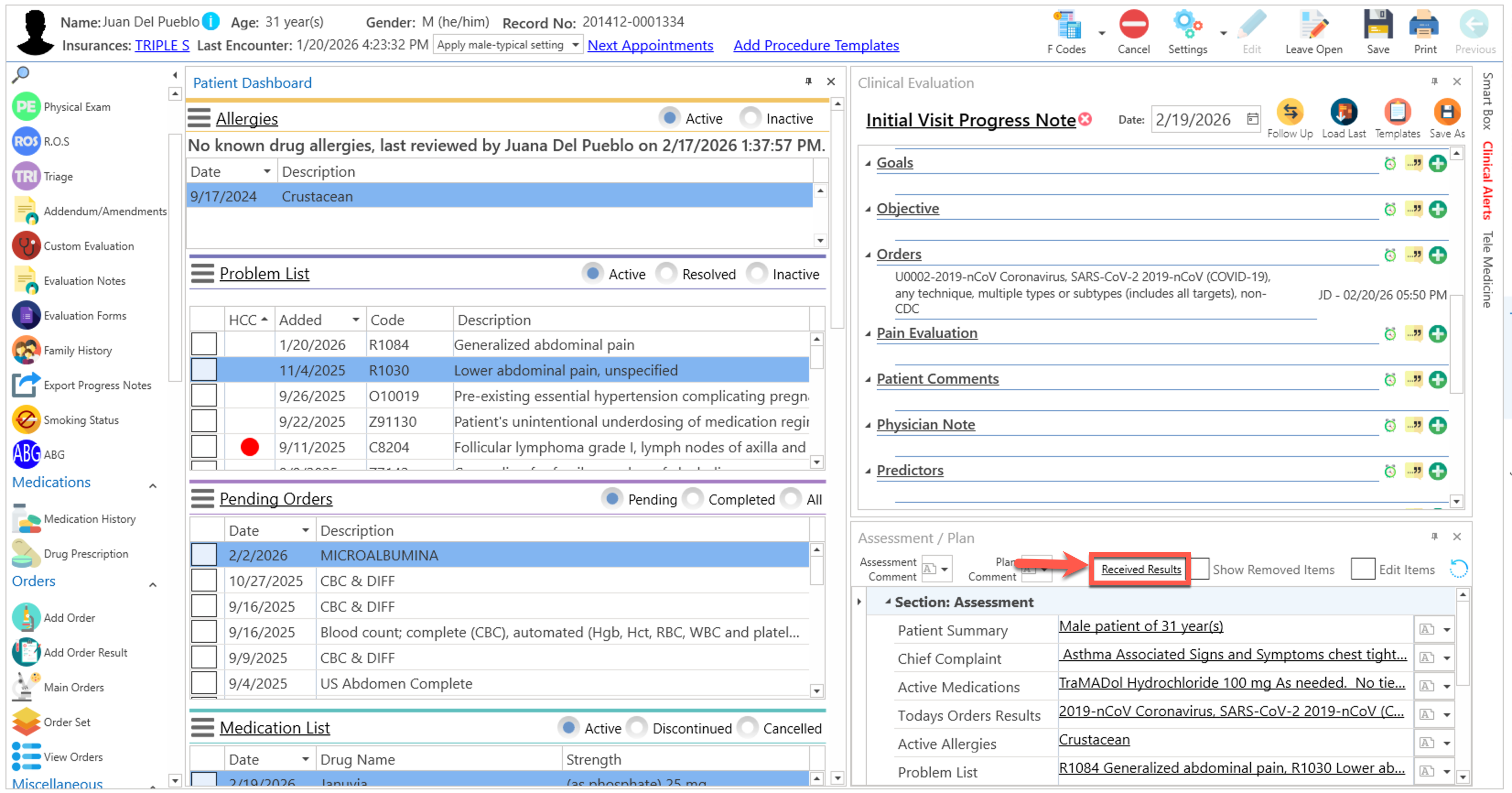Screen dimensions: 1512x793
Task: Open the Clinical Alerts side tab
Action: [1487, 180]
